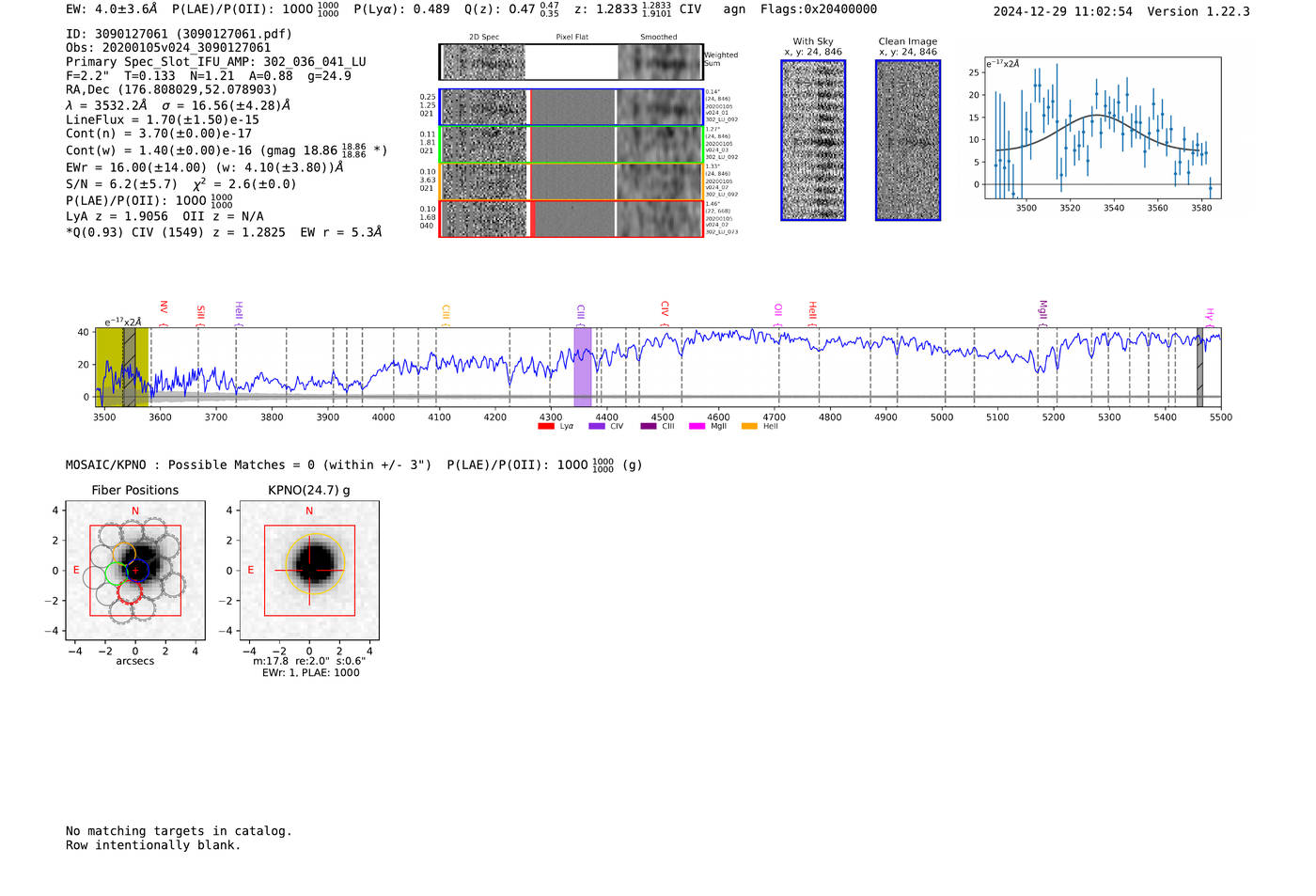Viewport: 1316px width, 896px height.
Task: Click the yellow aperture circle in KPNO image
Action: coord(316,562)
